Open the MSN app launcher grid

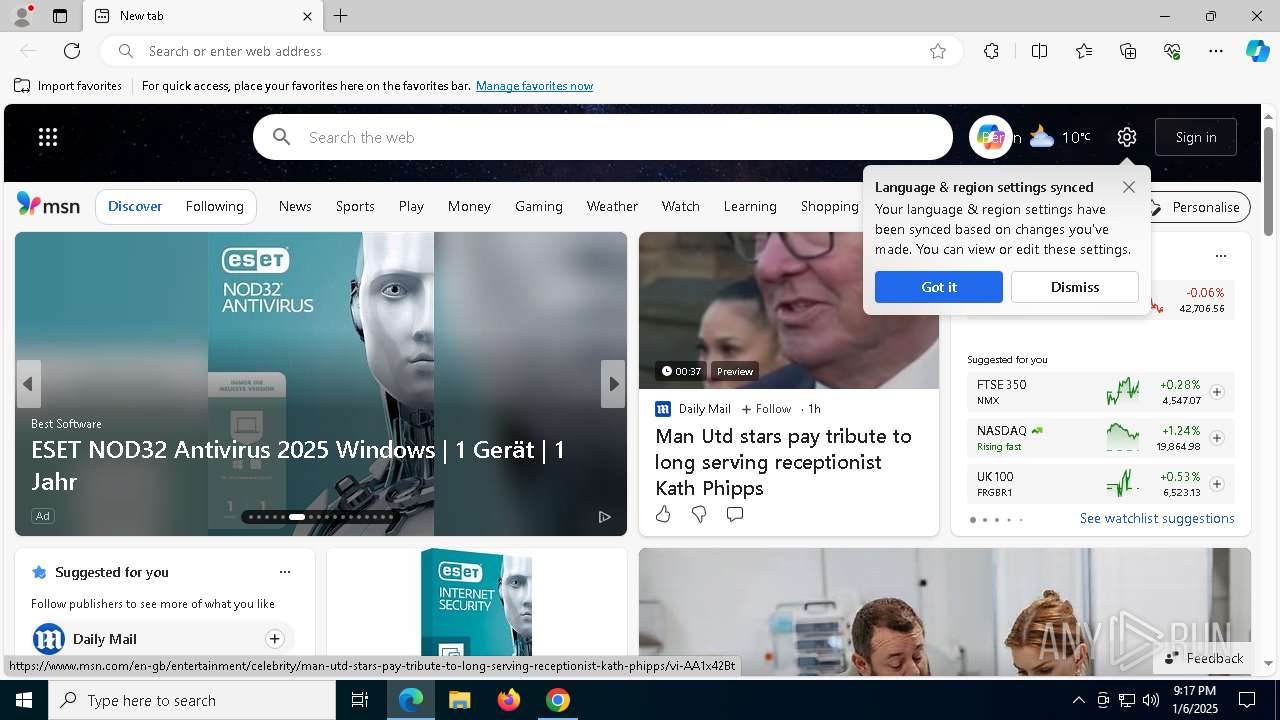tap(48, 137)
